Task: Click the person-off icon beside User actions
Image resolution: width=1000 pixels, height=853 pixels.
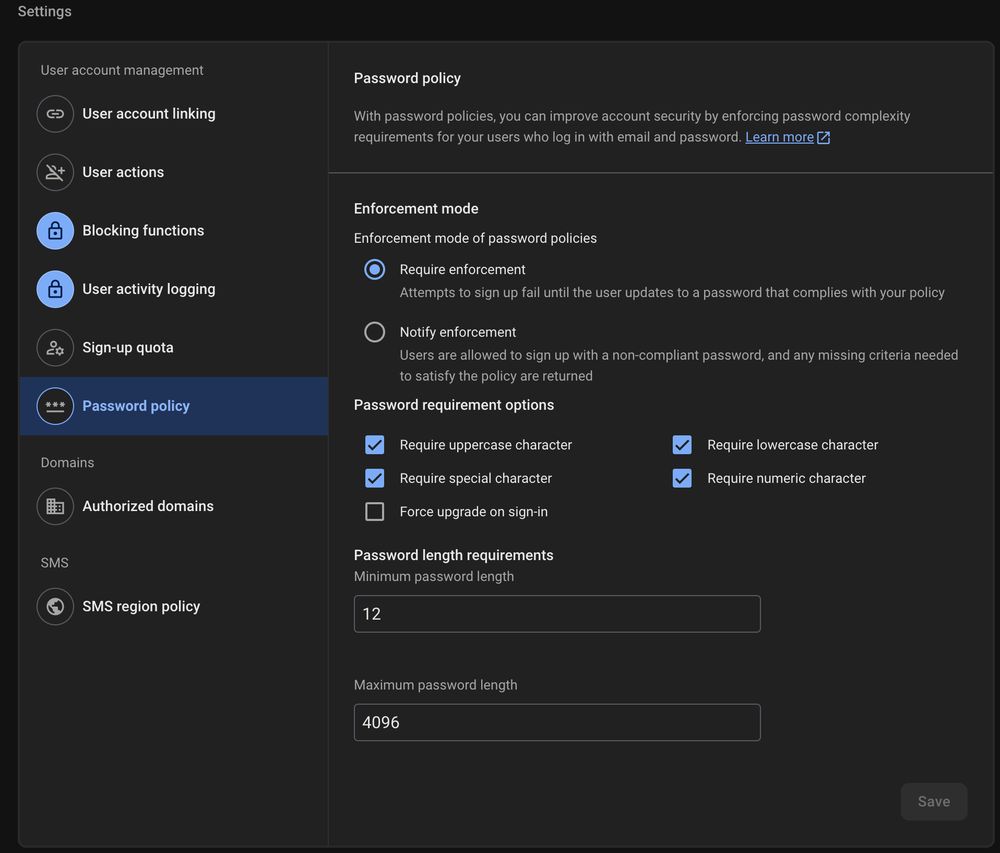Action: [55, 172]
